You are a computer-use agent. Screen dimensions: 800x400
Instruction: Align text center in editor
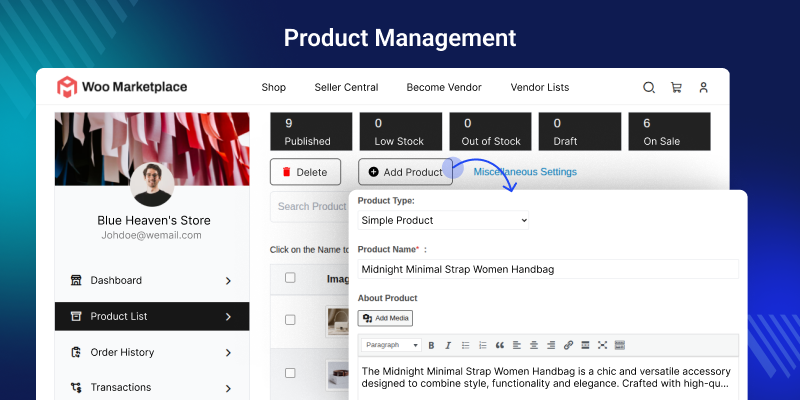point(534,345)
